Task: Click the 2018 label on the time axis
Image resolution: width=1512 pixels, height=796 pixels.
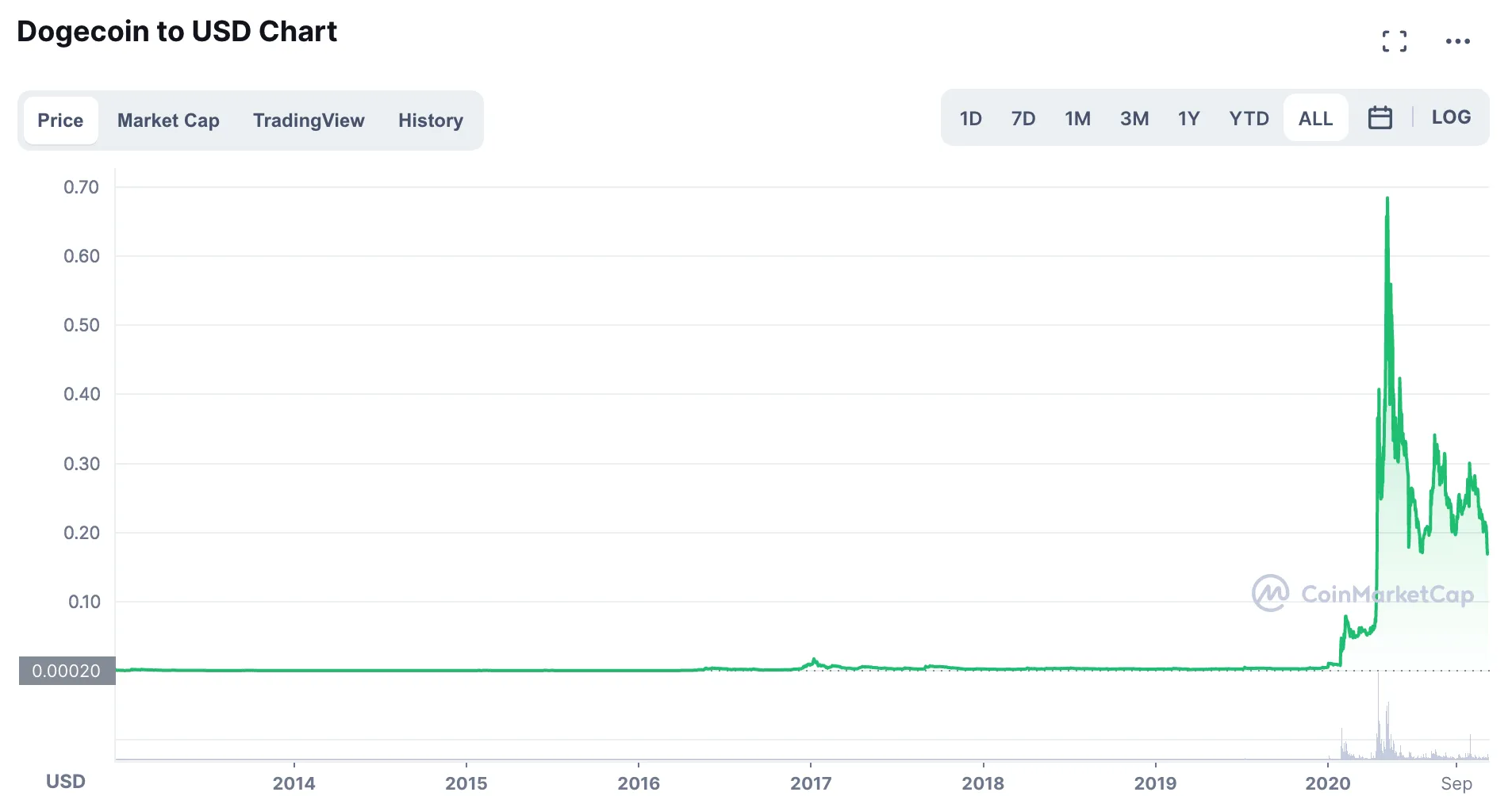Action: [983, 783]
